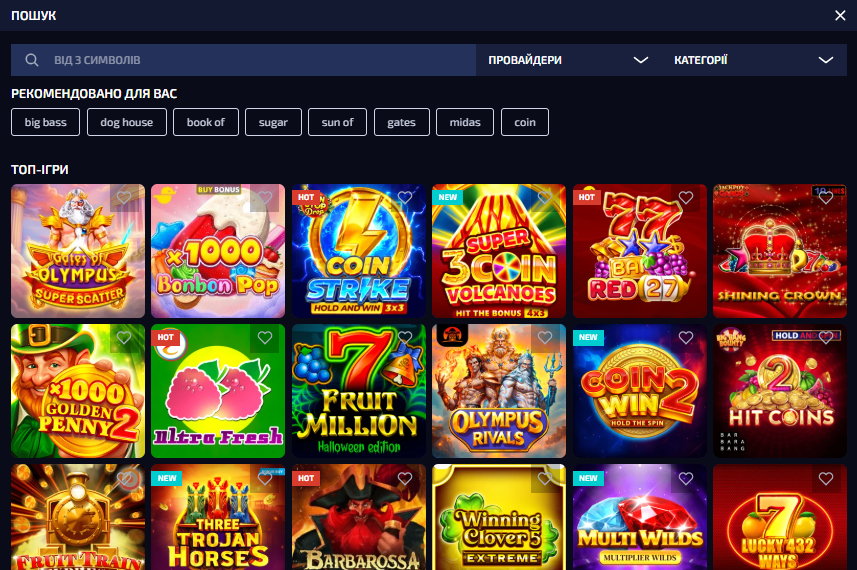
Task: Favorite Barbarossa with its heart icon
Action: 405,479
